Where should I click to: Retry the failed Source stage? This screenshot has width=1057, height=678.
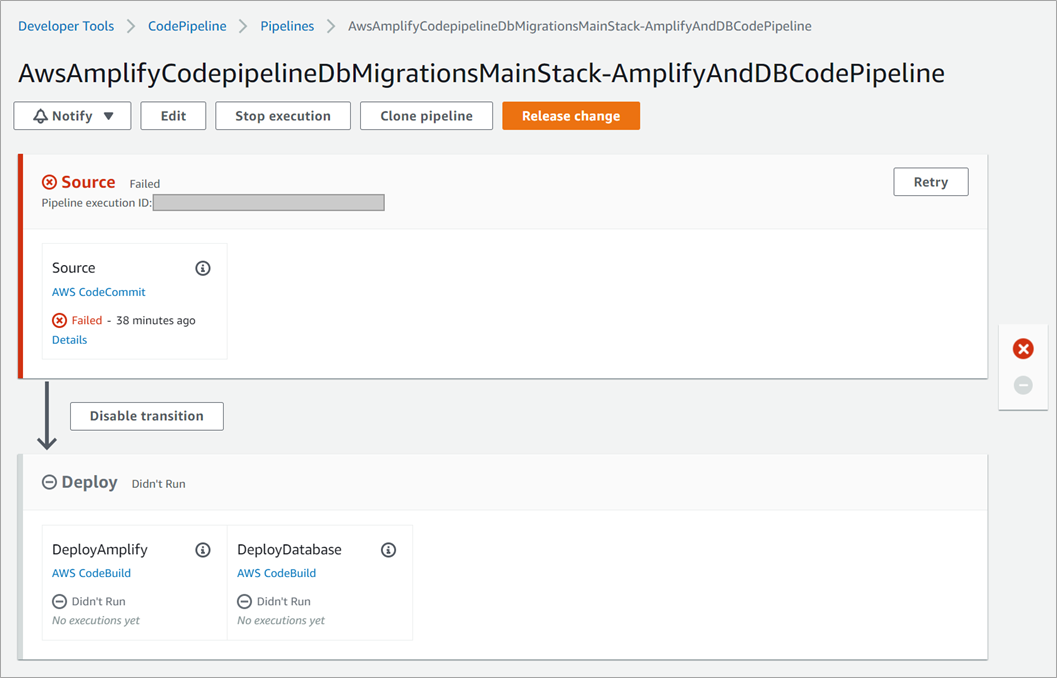point(931,182)
